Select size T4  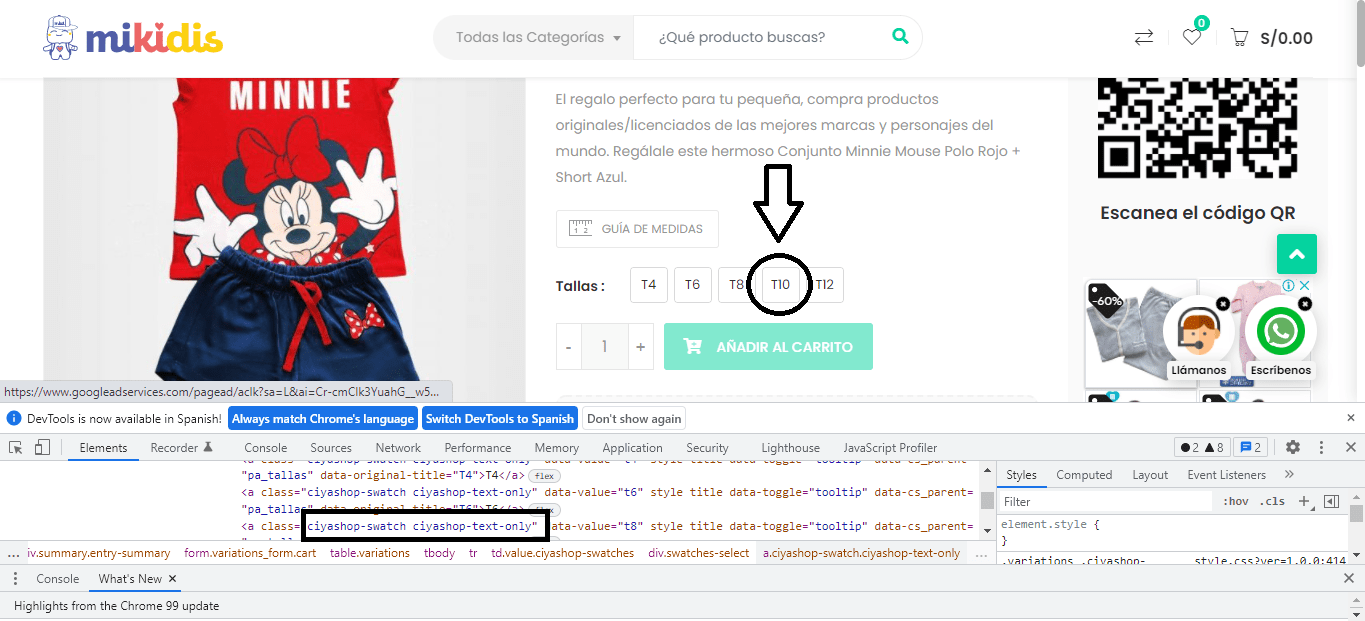[x=649, y=285]
